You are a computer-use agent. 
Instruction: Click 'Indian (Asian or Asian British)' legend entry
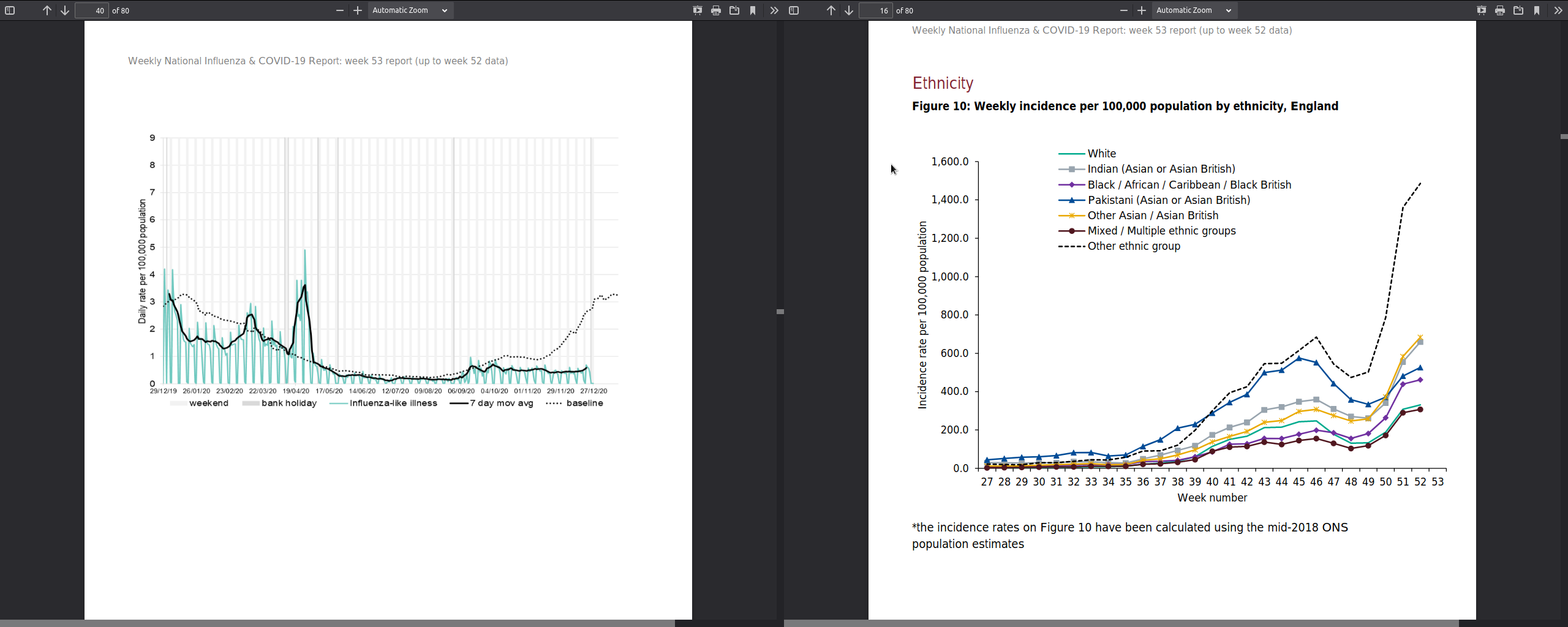pyautogui.click(x=1147, y=169)
